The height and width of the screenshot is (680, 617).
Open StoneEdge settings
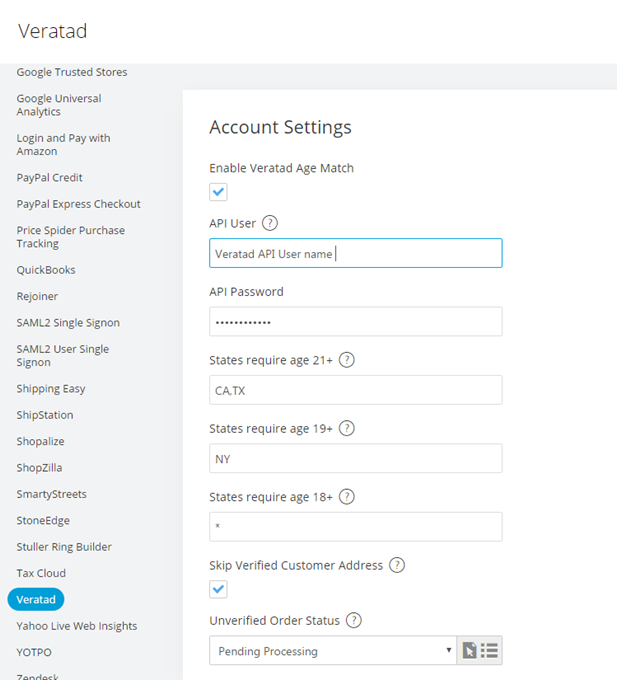click(x=43, y=520)
